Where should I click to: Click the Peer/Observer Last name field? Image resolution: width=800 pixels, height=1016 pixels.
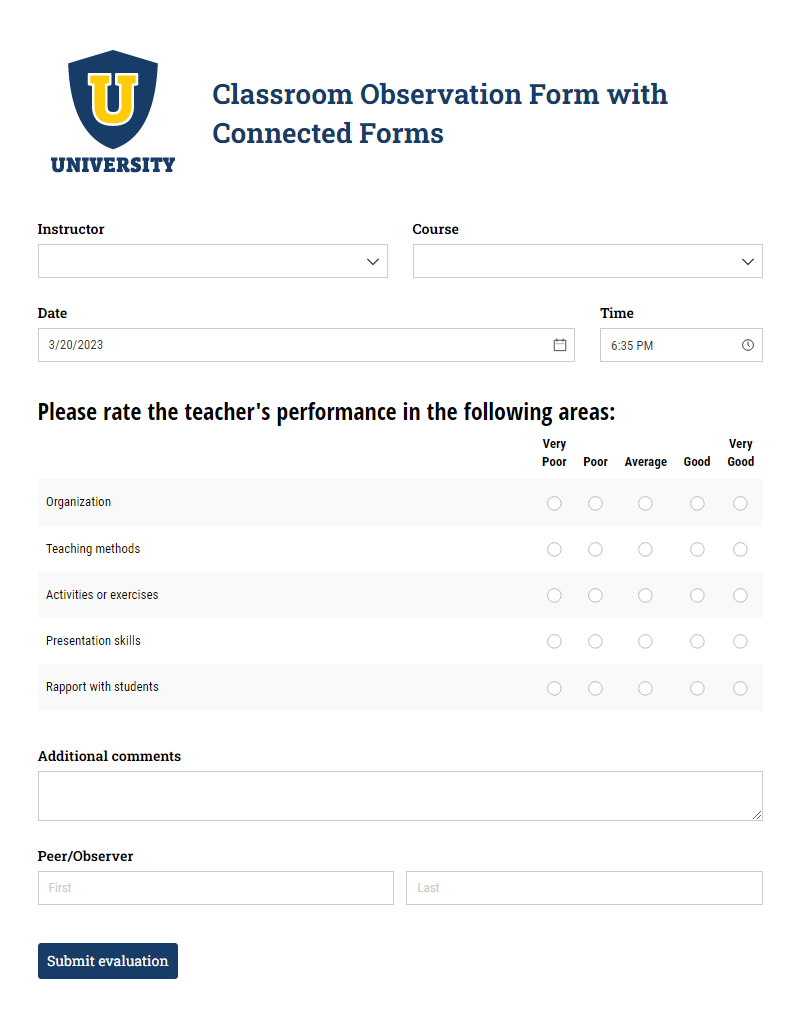pos(584,888)
